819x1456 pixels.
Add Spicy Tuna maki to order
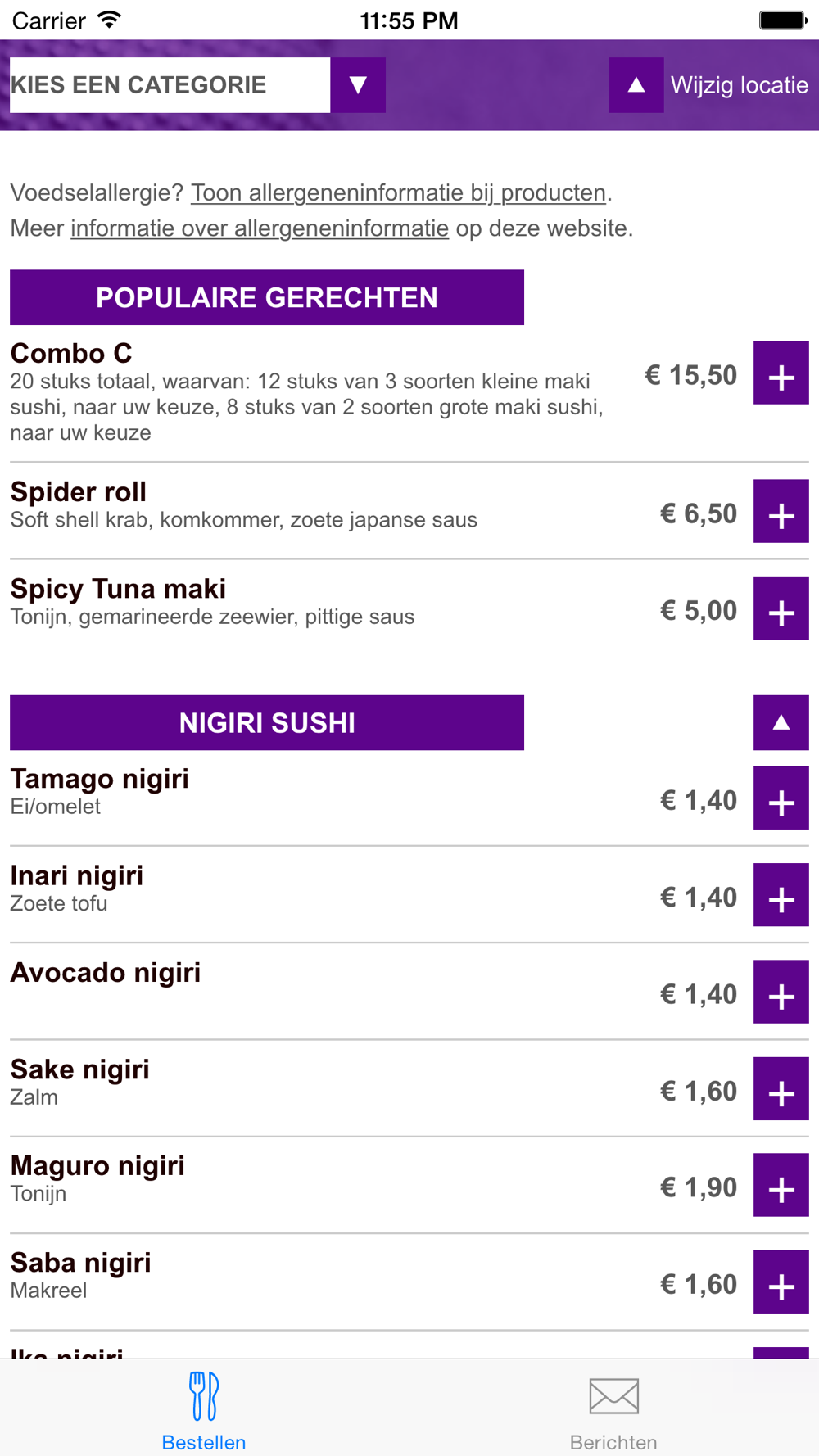tap(781, 608)
